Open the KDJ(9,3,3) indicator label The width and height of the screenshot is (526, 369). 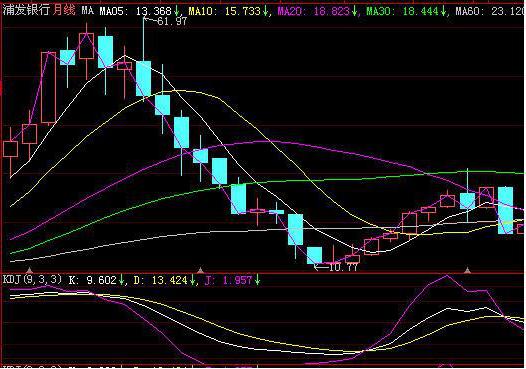tap(32, 279)
